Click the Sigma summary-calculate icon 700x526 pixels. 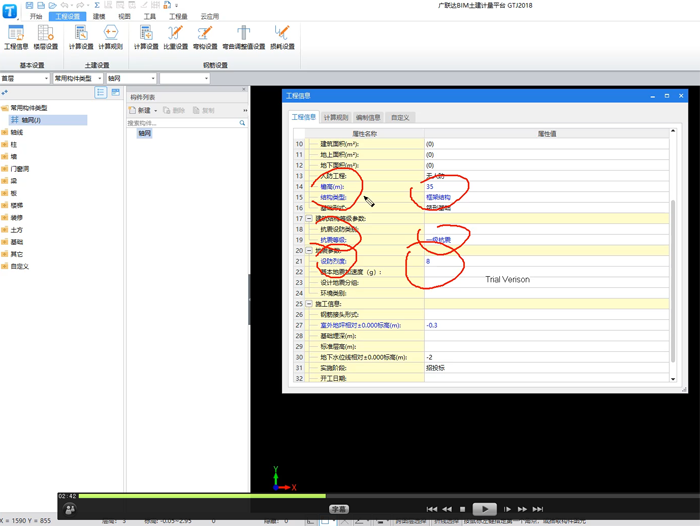coord(97,5)
